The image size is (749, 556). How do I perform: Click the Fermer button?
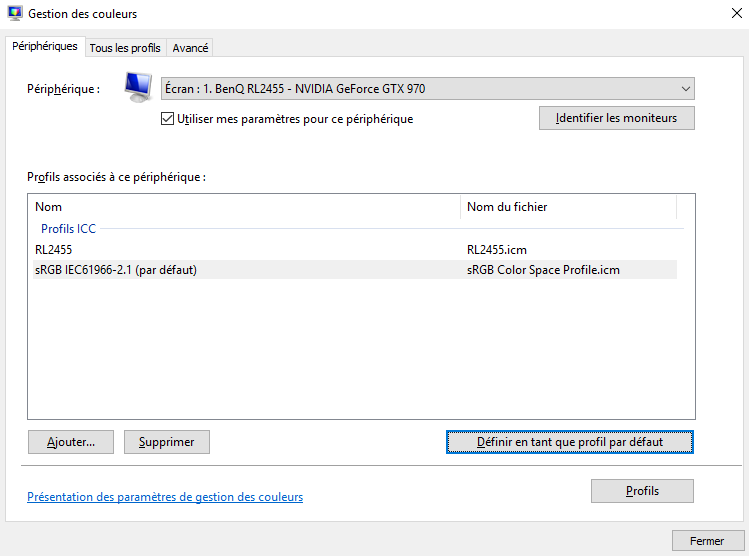(x=706, y=541)
